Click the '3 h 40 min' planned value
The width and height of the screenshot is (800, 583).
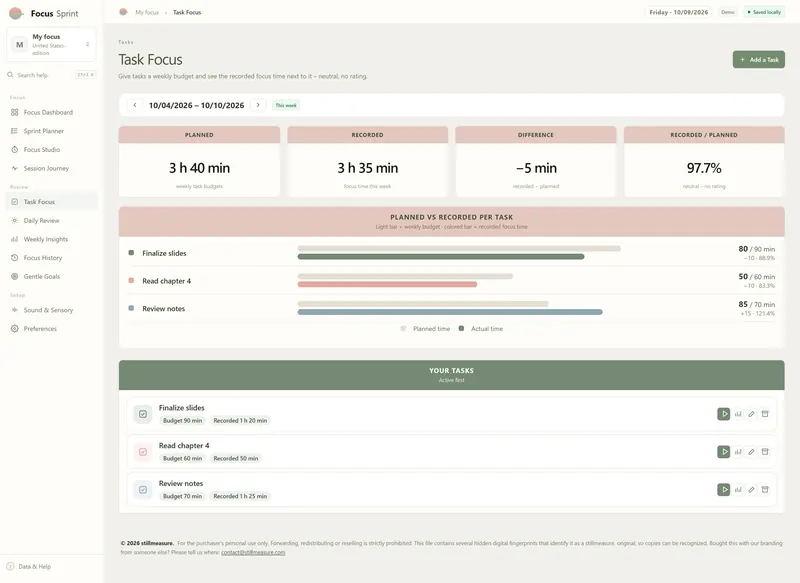pos(199,168)
